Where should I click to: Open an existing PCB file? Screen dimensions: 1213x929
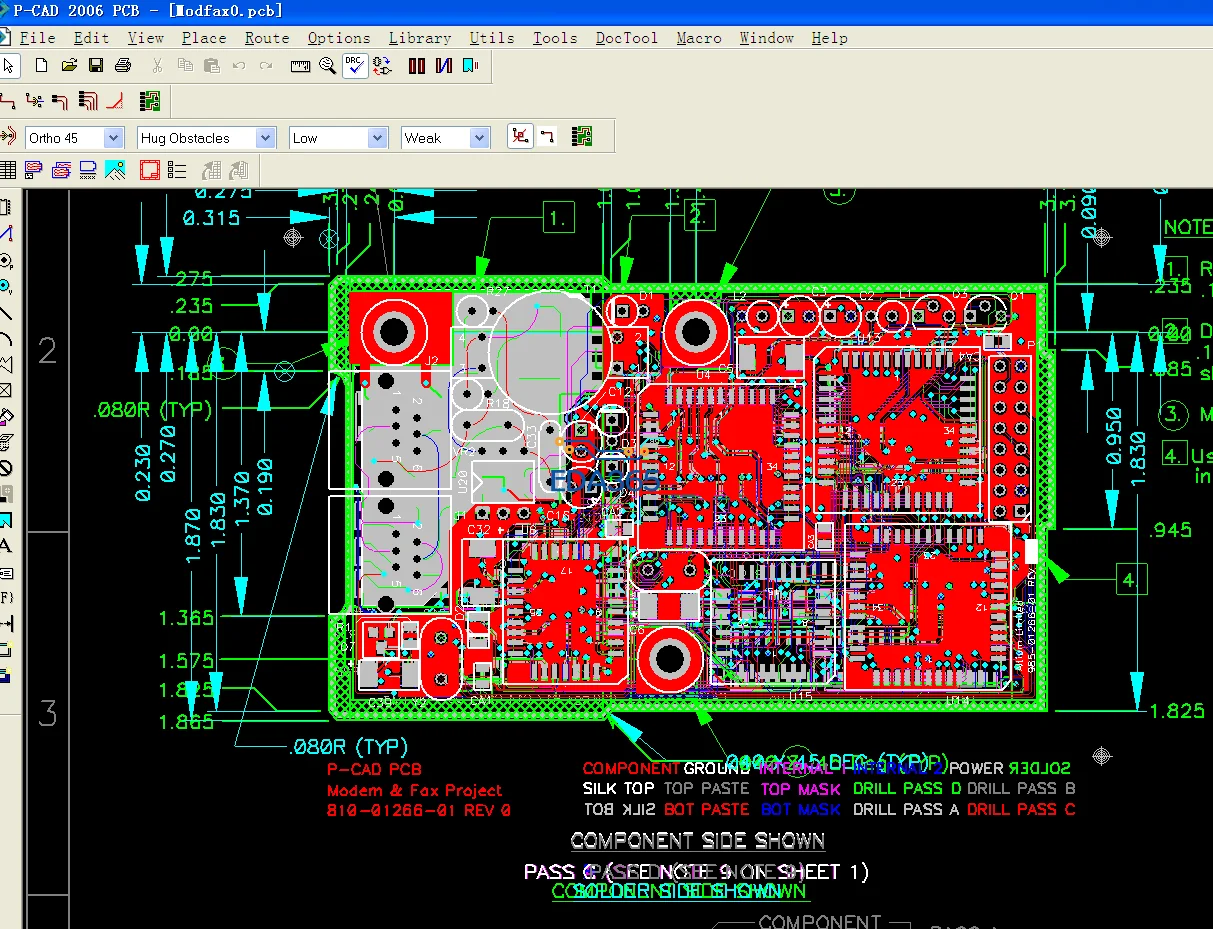(x=69, y=66)
